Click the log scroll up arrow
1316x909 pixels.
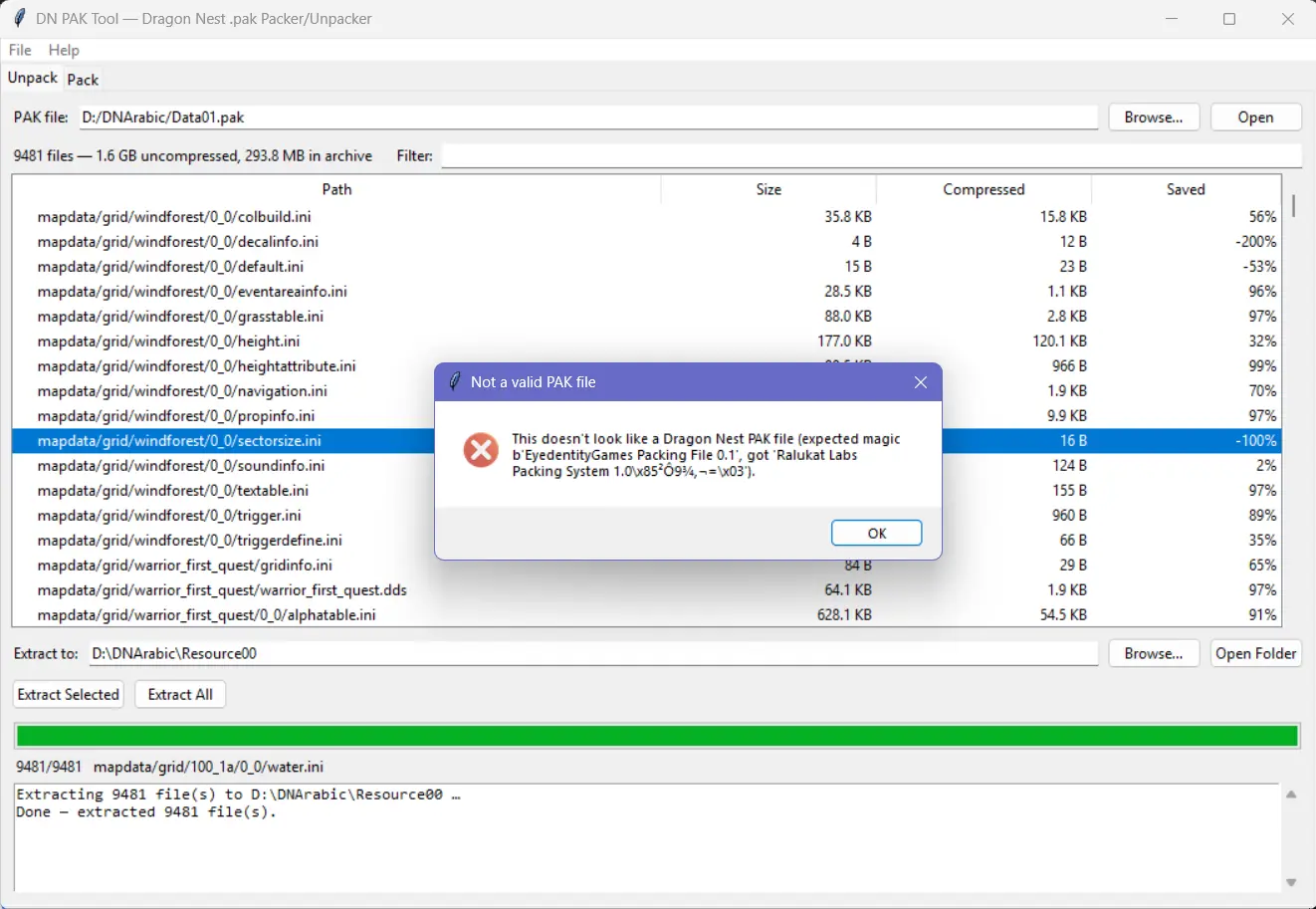coord(1291,795)
